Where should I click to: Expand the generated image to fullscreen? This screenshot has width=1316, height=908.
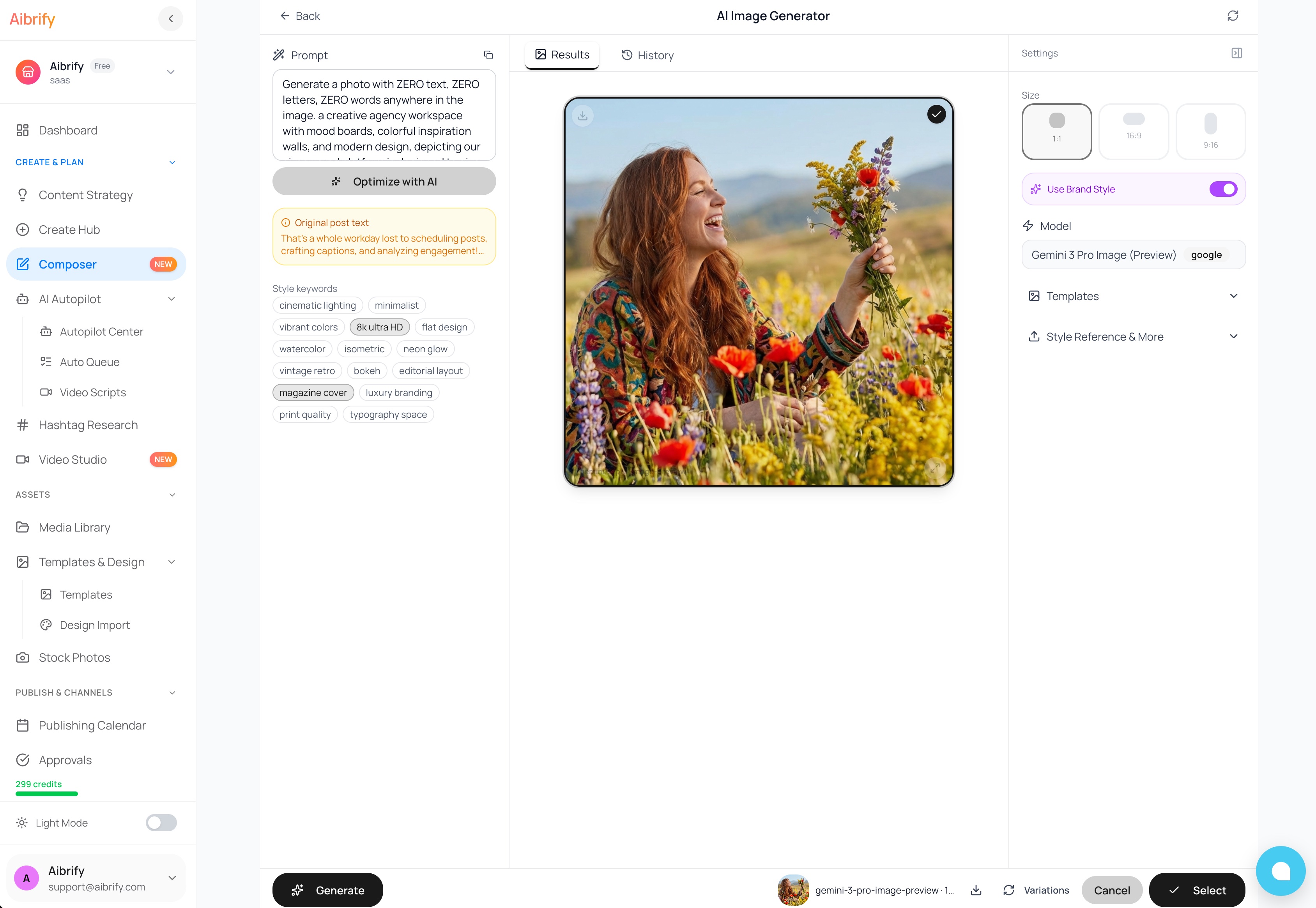tap(934, 468)
